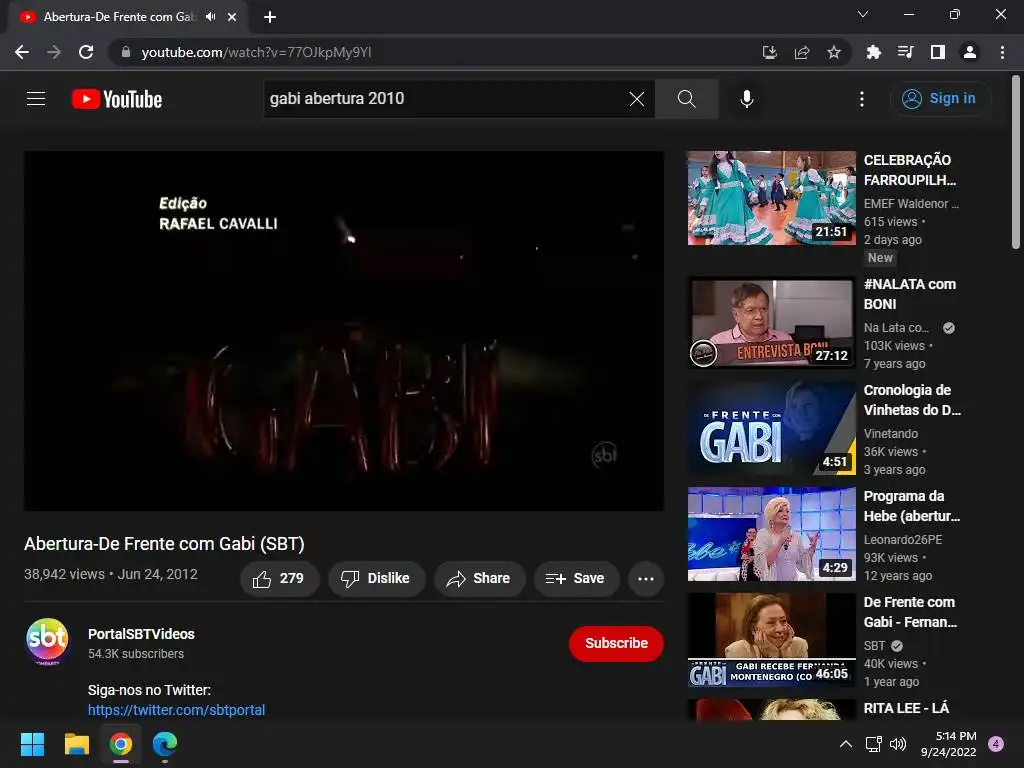Open #NALATA com BONI title

click(910, 294)
